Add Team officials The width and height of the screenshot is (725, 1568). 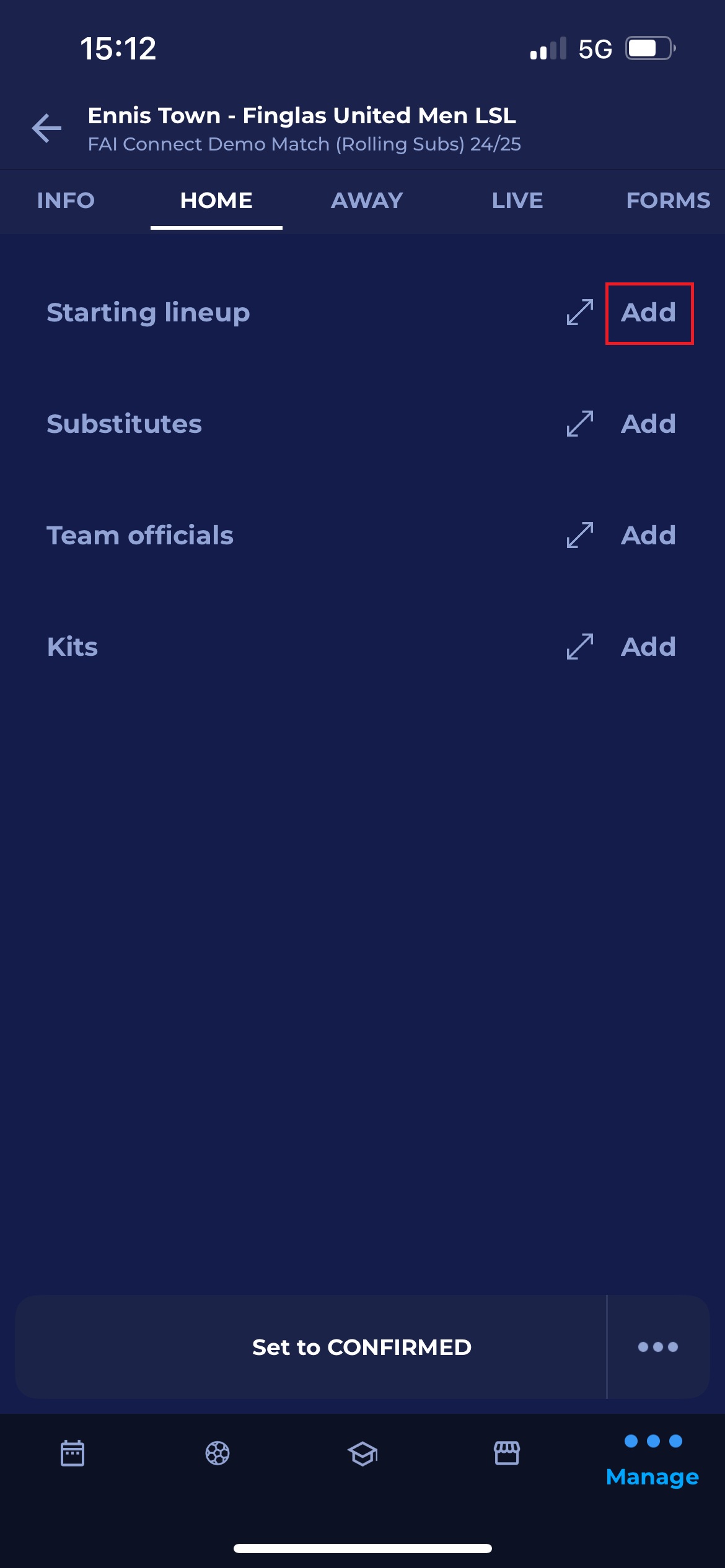click(x=649, y=536)
